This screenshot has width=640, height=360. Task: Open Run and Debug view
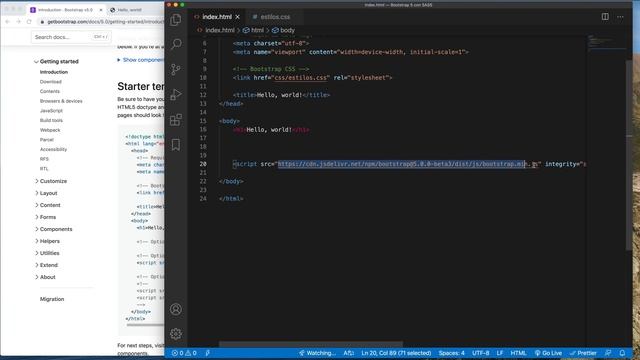tap(176, 94)
